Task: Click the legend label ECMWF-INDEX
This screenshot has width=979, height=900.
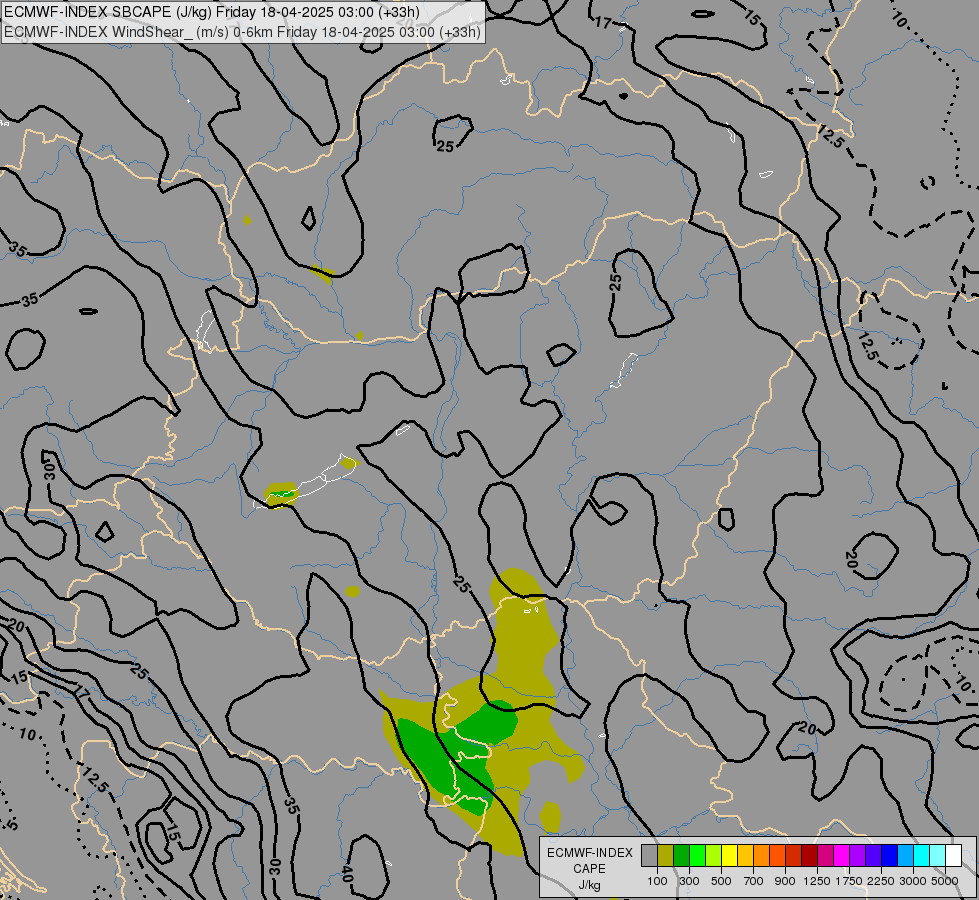Action: click(590, 853)
